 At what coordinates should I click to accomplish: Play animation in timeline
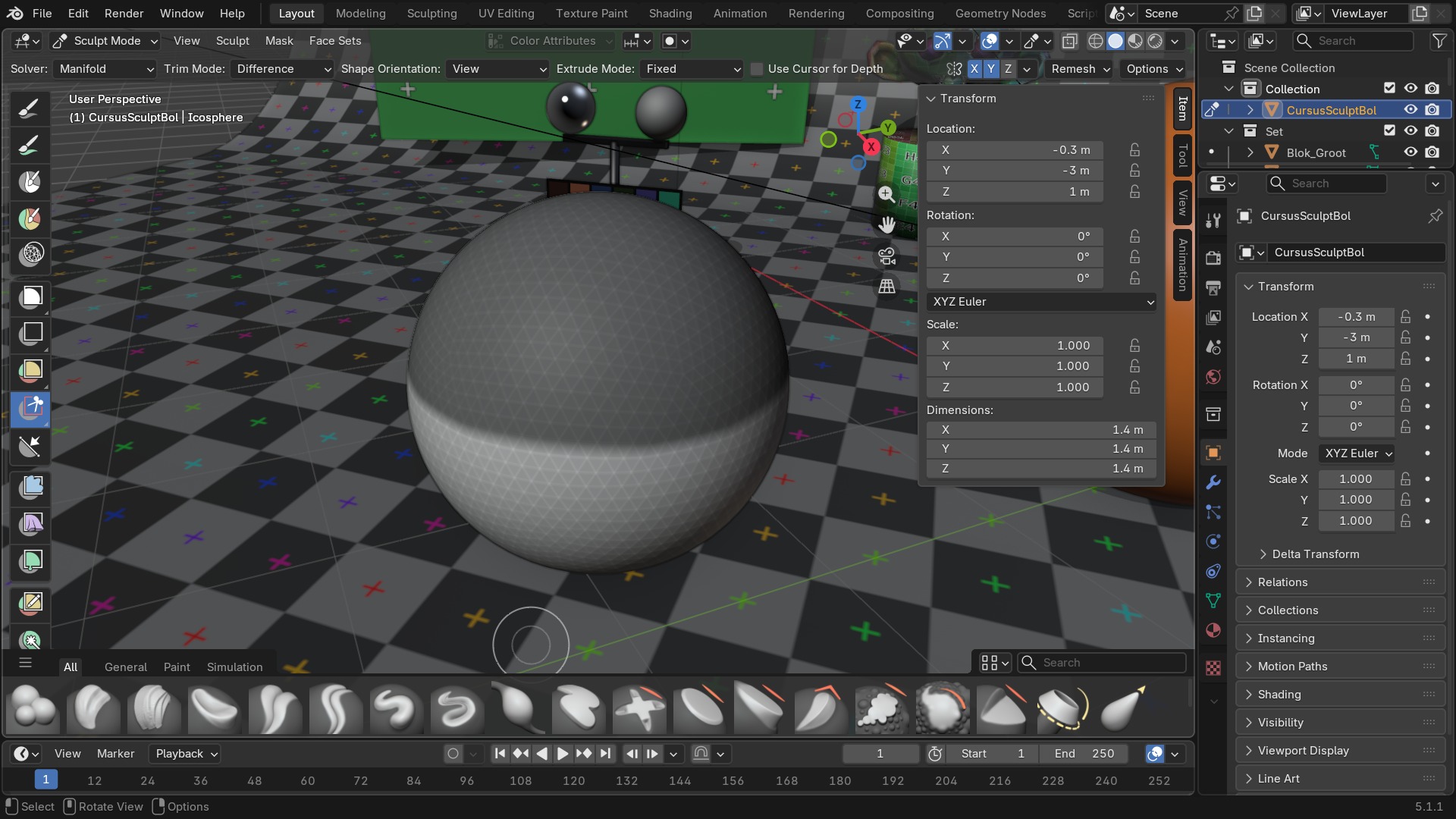[563, 754]
